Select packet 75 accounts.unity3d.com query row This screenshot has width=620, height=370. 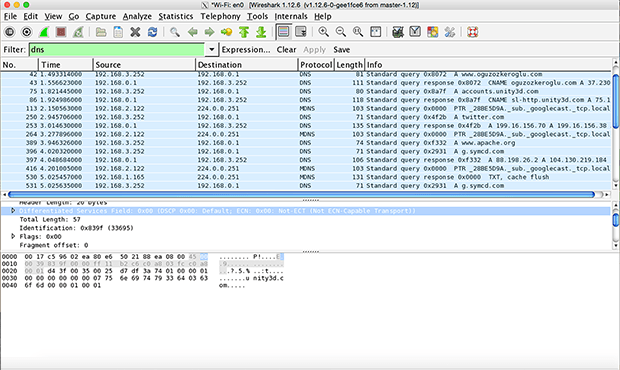point(306,91)
